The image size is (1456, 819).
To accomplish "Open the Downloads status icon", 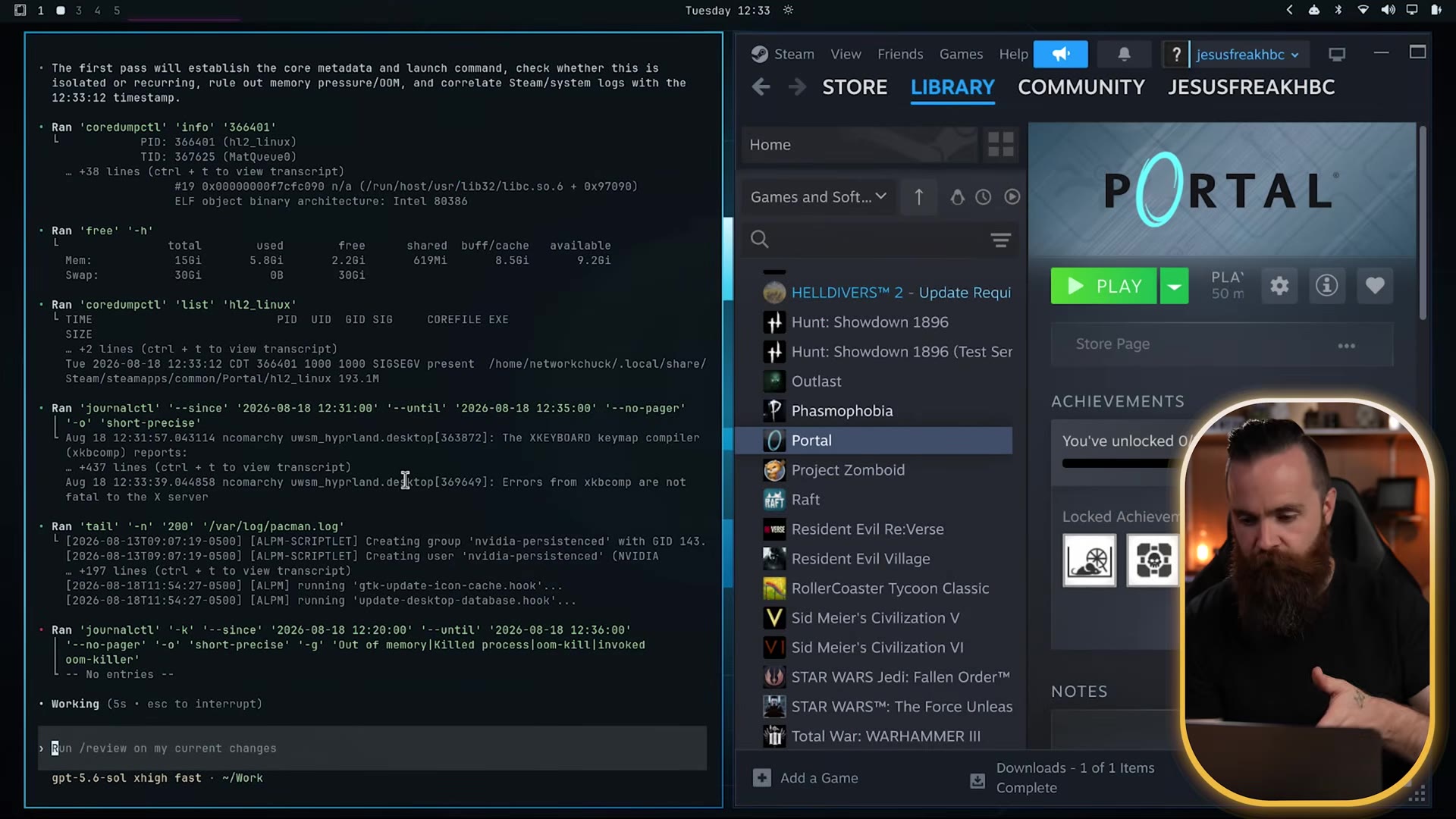I will pos(977,780).
